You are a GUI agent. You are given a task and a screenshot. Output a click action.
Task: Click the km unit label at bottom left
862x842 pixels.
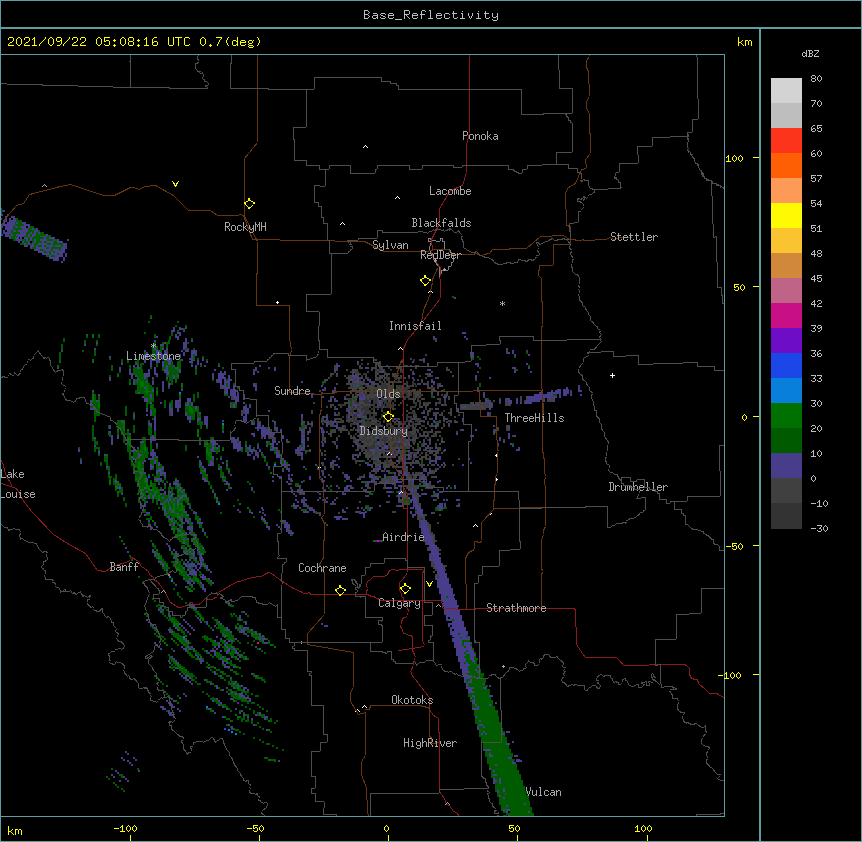pos(15,831)
